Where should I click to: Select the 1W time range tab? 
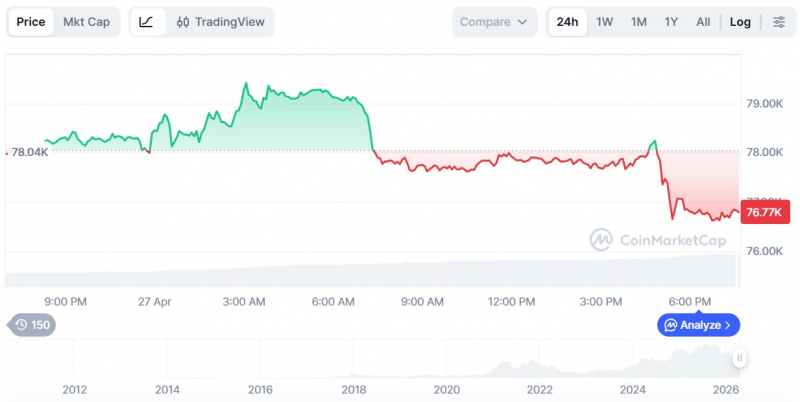pyautogui.click(x=605, y=22)
